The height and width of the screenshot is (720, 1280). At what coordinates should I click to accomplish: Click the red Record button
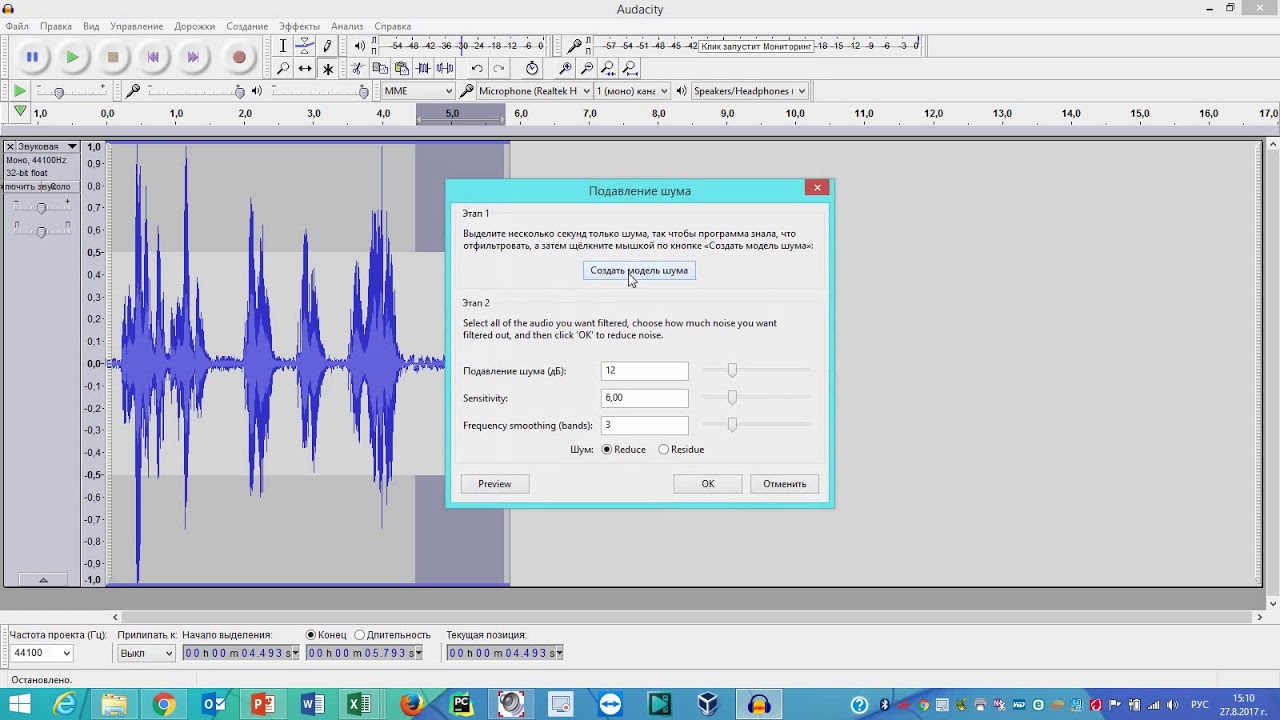(239, 57)
